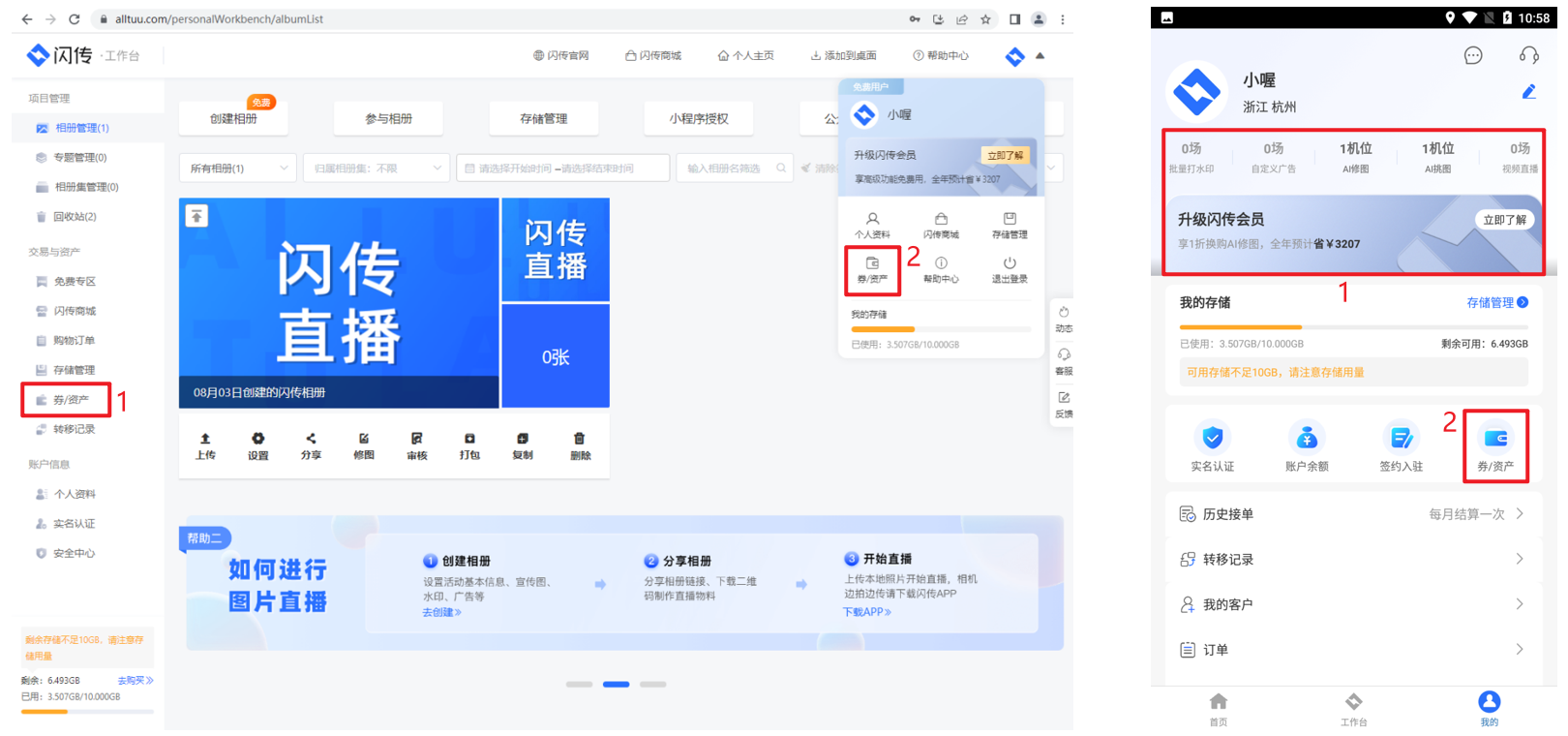Click the browser reload button

74,18
